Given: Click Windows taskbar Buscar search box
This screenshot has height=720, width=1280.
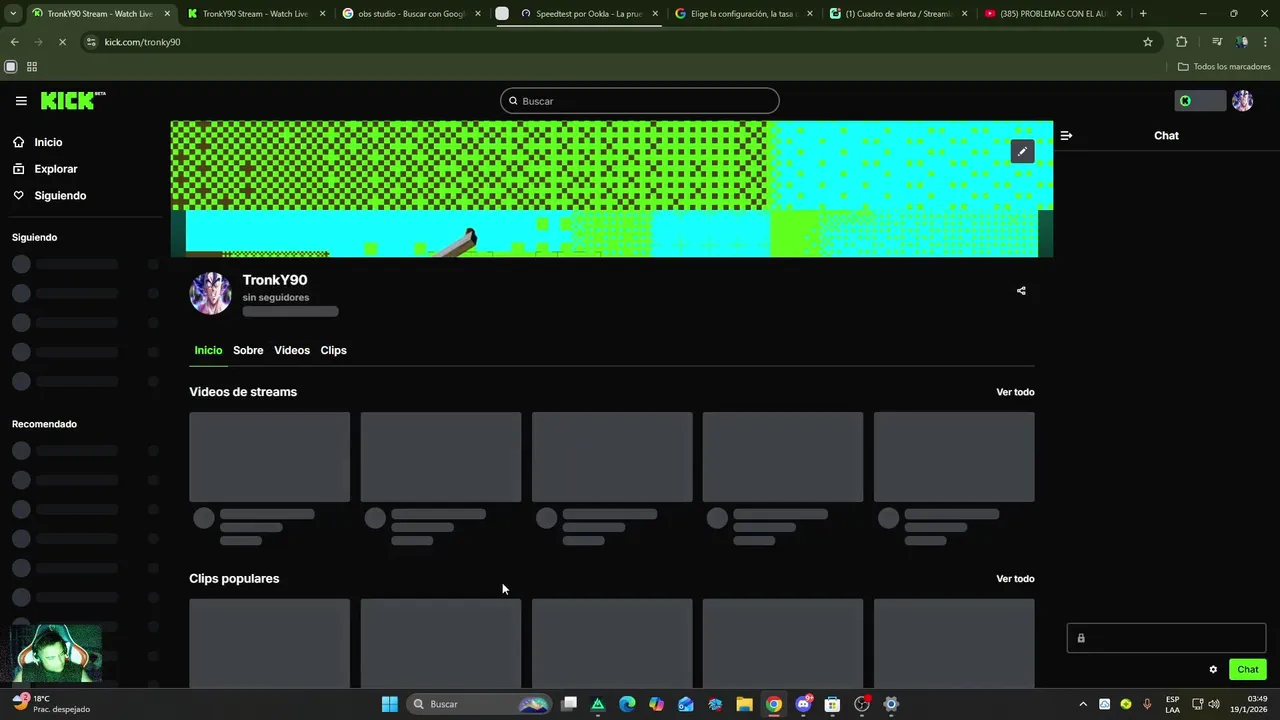Looking at the screenshot, I should (x=480, y=704).
